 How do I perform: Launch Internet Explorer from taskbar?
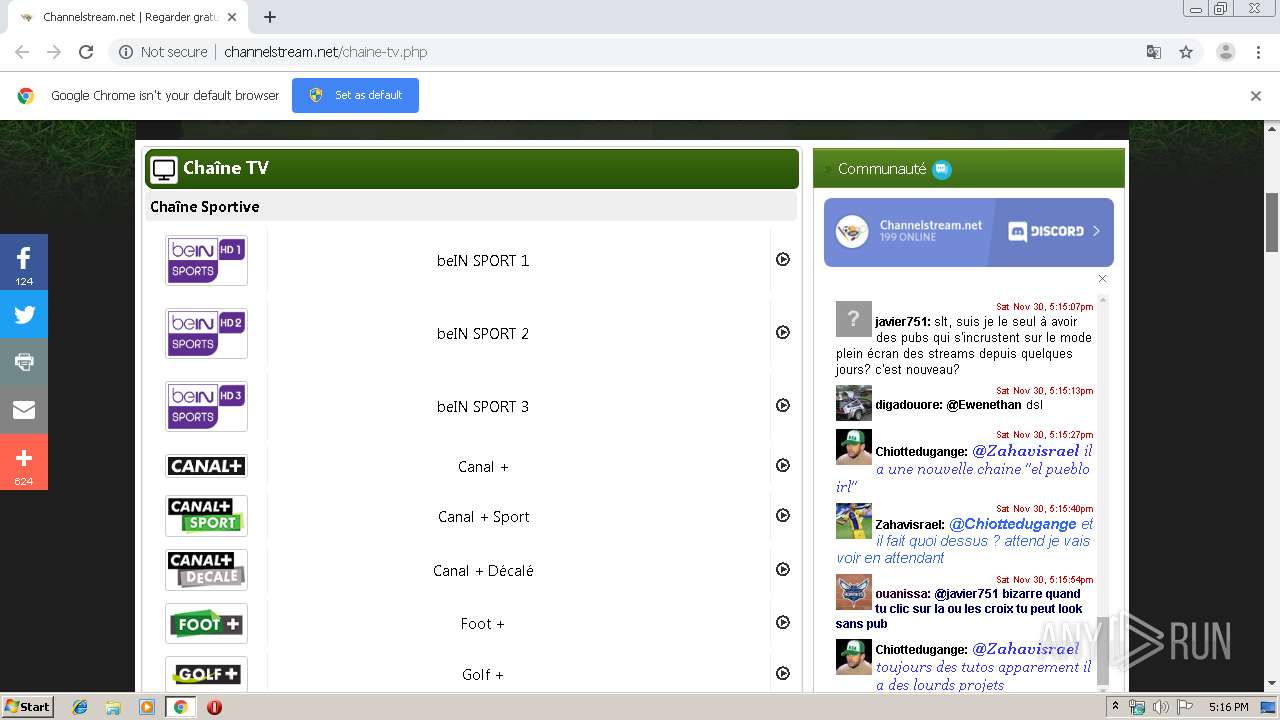(x=80, y=707)
